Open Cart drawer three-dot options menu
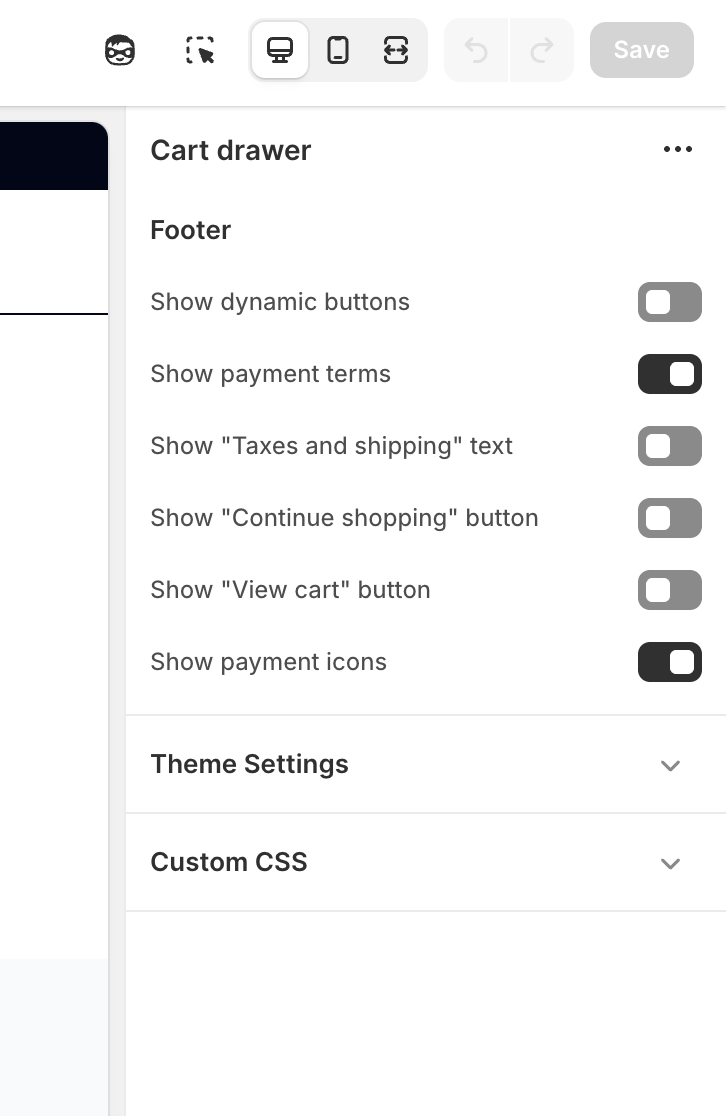The height and width of the screenshot is (1116, 726). (x=677, y=150)
